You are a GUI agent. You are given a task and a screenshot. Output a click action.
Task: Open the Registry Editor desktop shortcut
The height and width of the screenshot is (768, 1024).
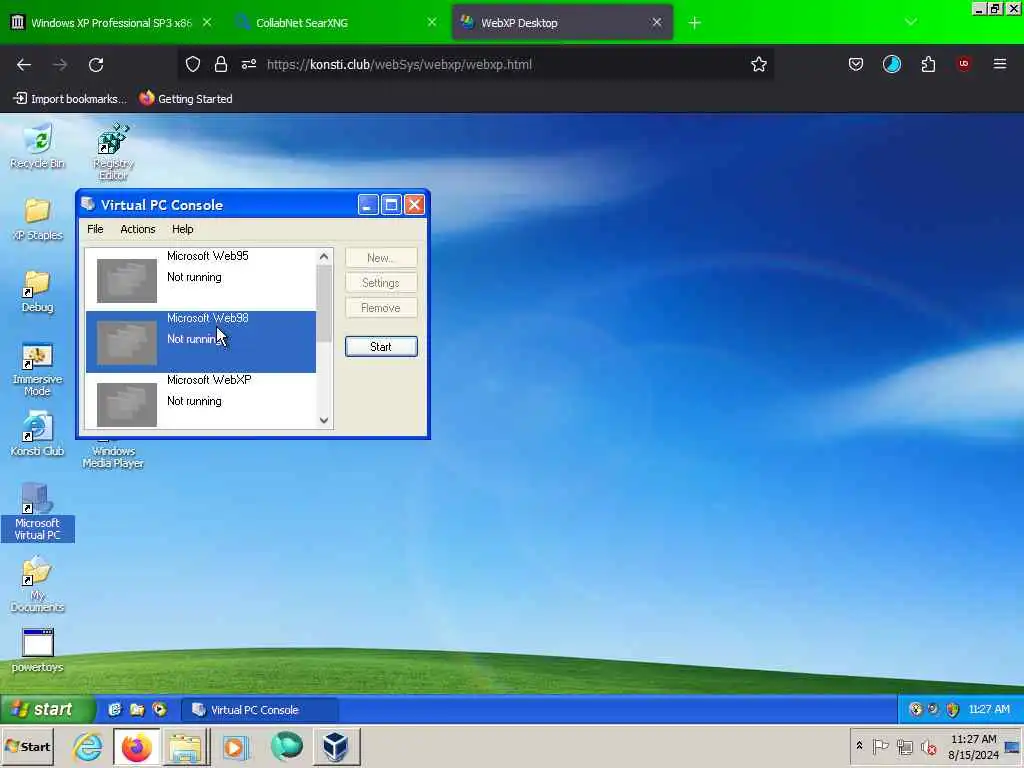(x=113, y=152)
